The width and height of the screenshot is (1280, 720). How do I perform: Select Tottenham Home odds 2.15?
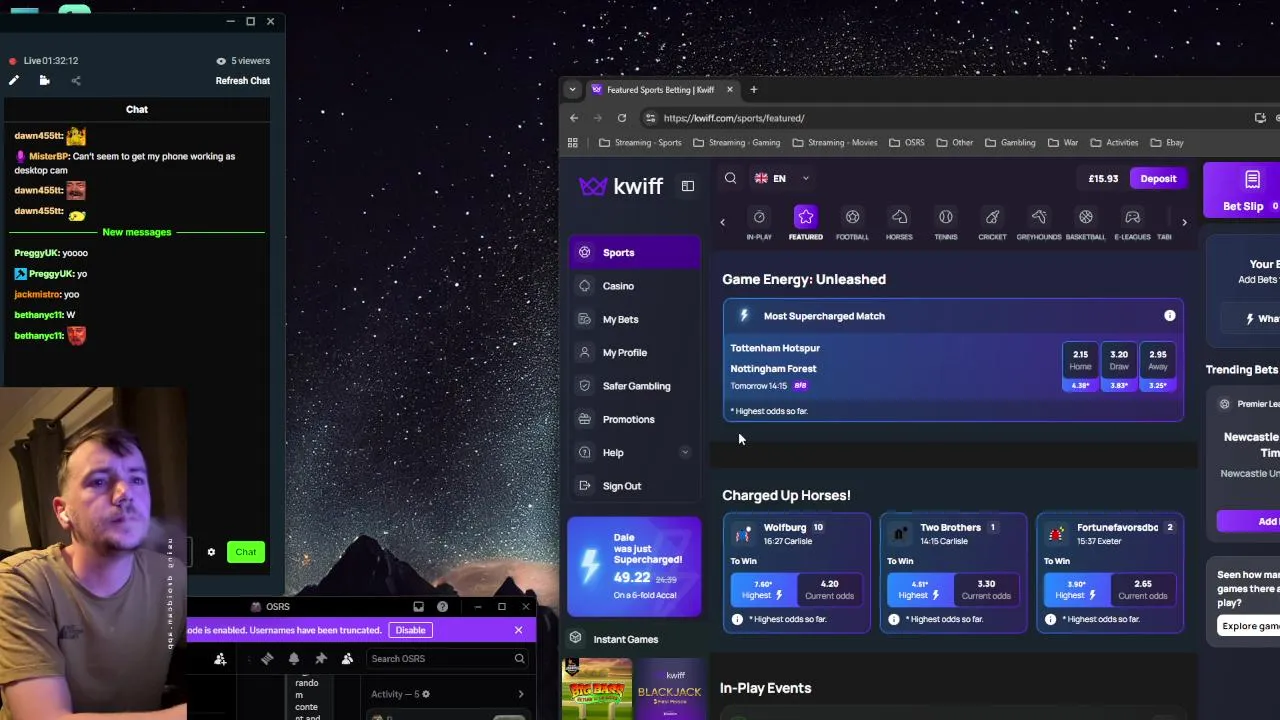coord(1080,367)
